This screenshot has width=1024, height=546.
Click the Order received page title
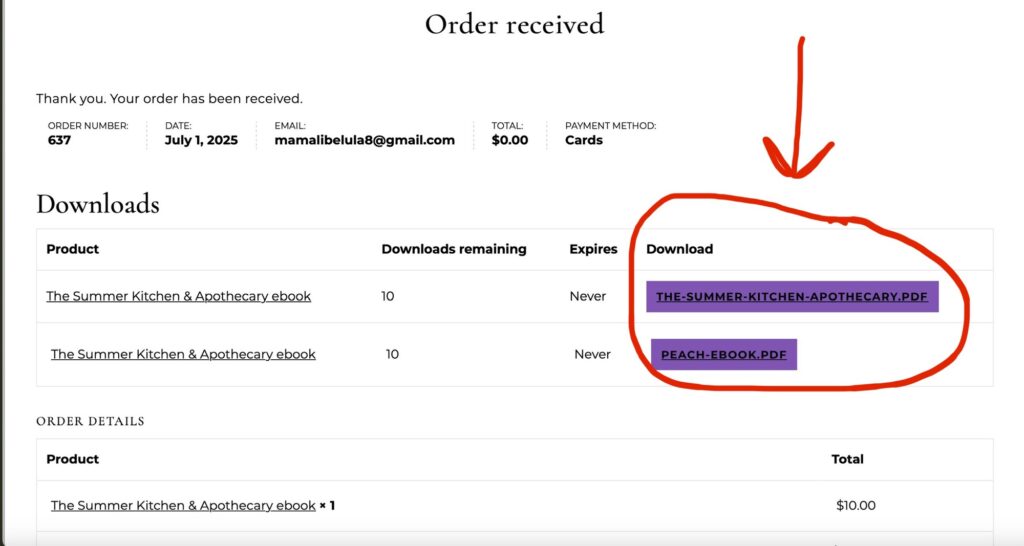pyautogui.click(x=515, y=25)
